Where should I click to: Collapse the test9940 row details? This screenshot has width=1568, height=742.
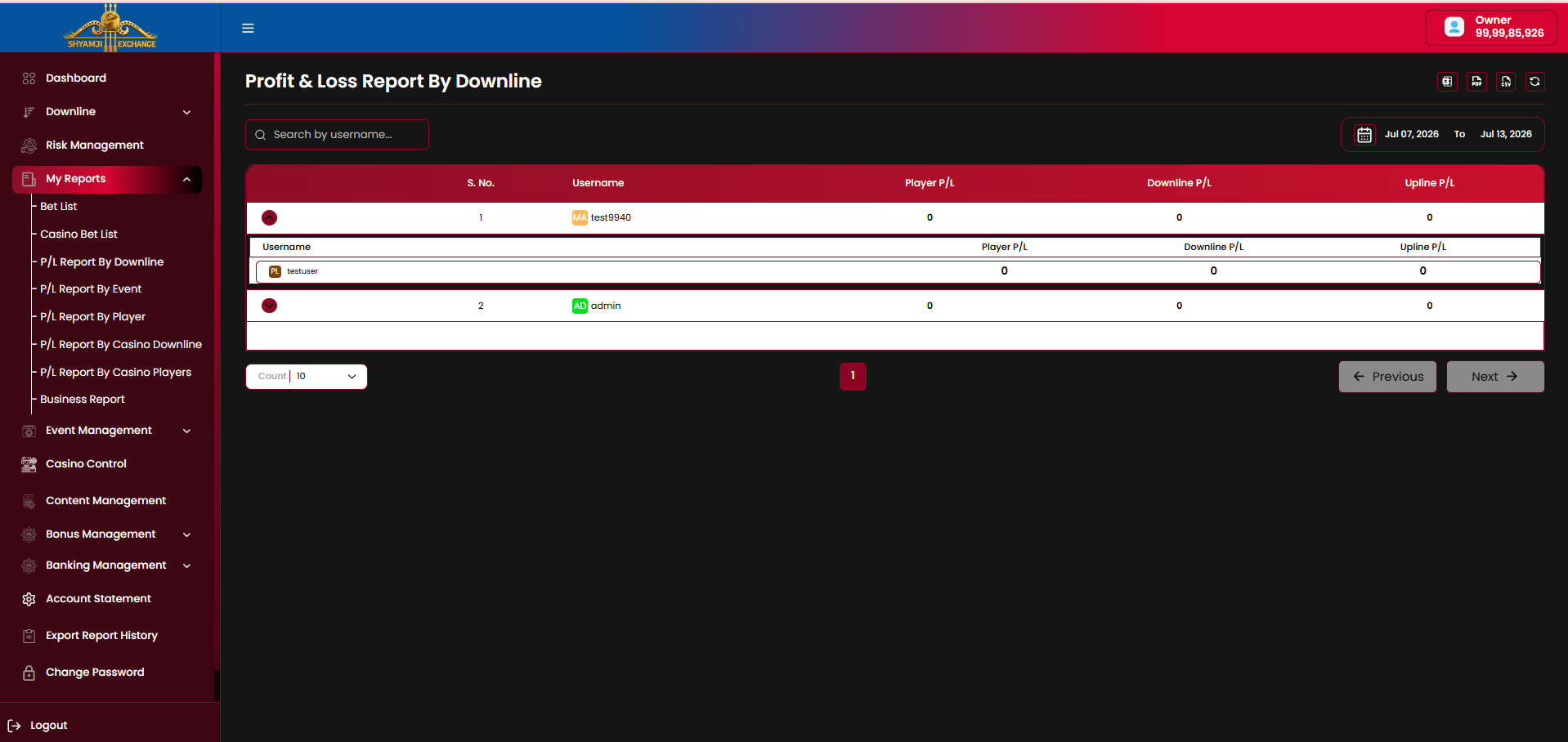(x=269, y=217)
